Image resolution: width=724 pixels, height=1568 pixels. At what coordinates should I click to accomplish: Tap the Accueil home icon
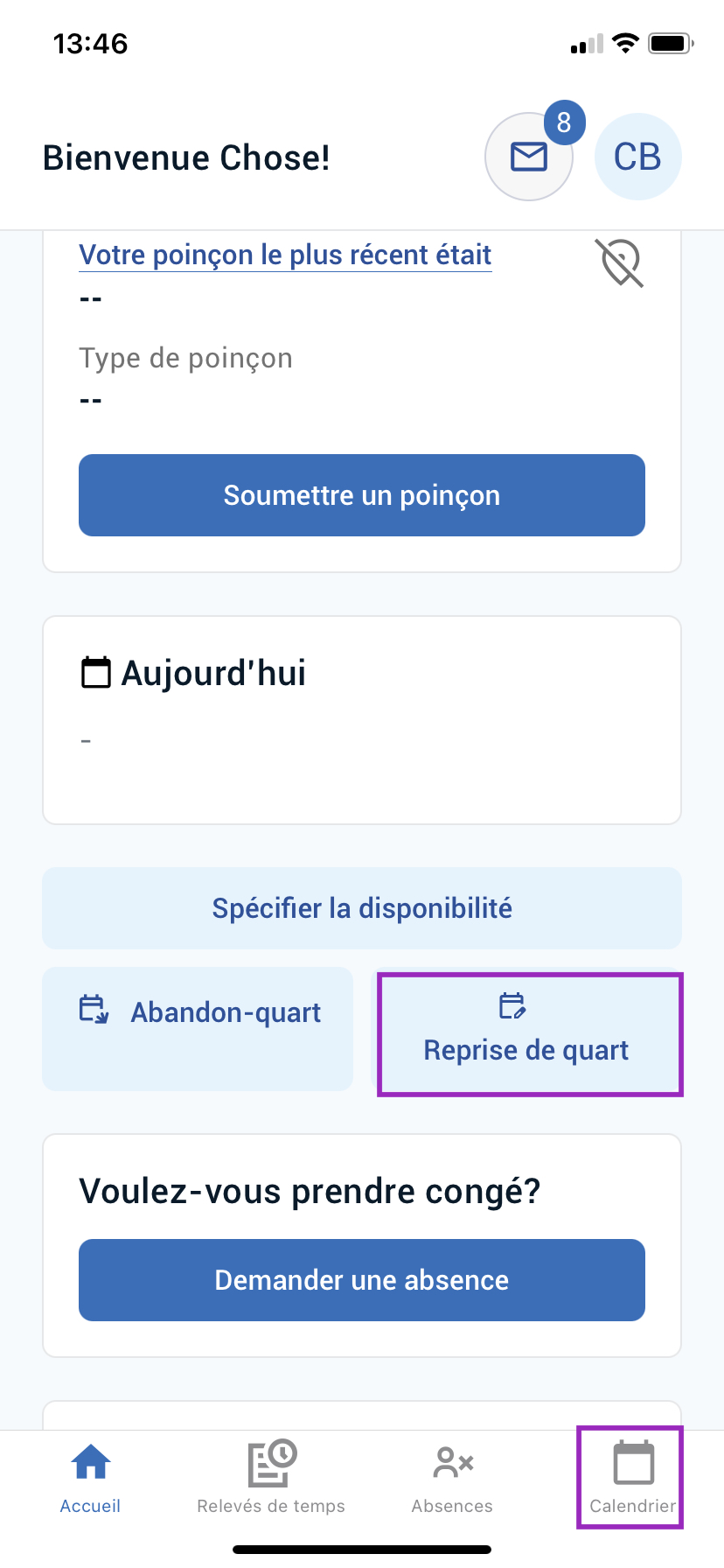pyautogui.click(x=91, y=1462)
